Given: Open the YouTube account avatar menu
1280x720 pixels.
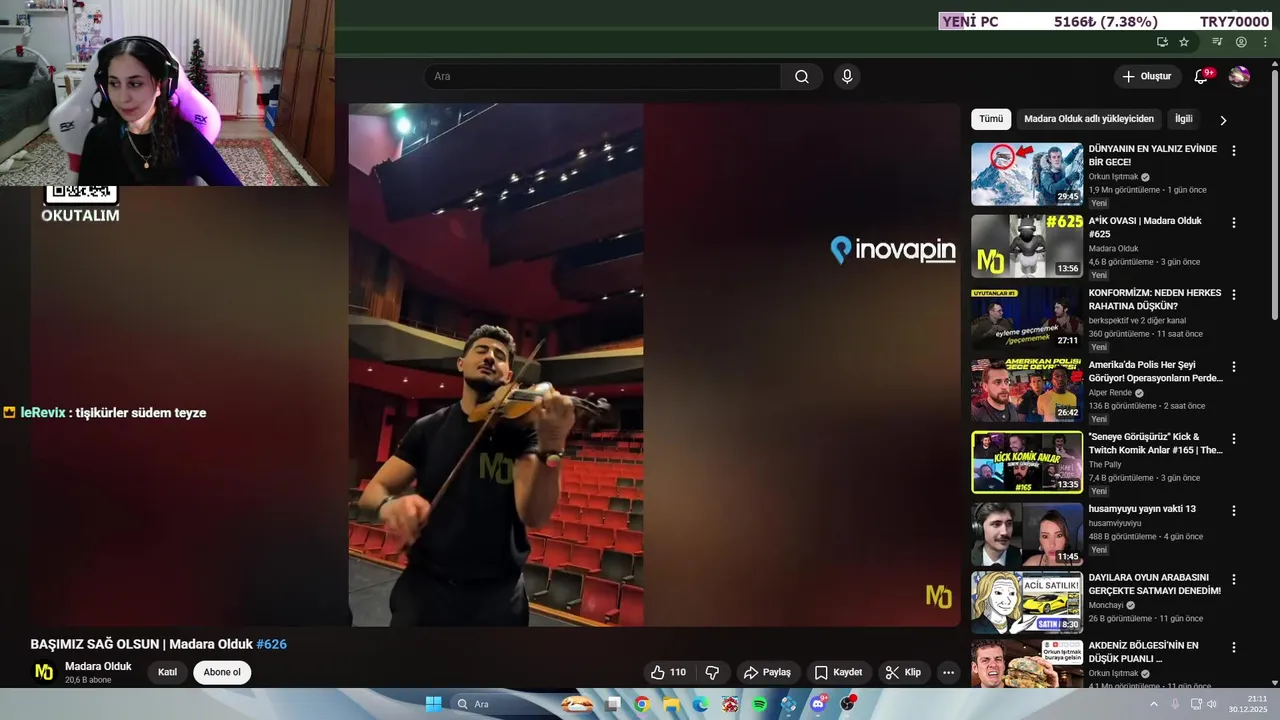Looking at the screenshot, I should 1239,77.
